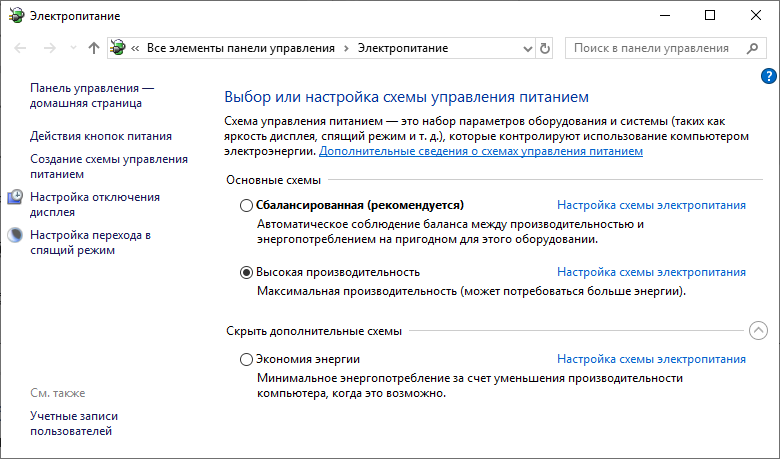Click the Электропитание breadcrumb segment
This screenshot has height=459, width=780.
click(x=403, y=48)
